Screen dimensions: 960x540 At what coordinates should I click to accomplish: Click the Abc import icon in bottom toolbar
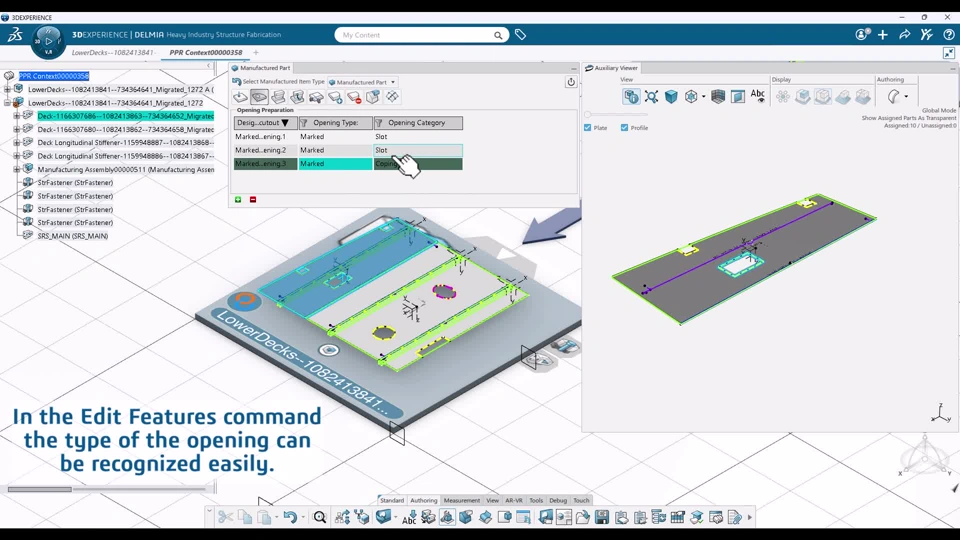point(409,517)
